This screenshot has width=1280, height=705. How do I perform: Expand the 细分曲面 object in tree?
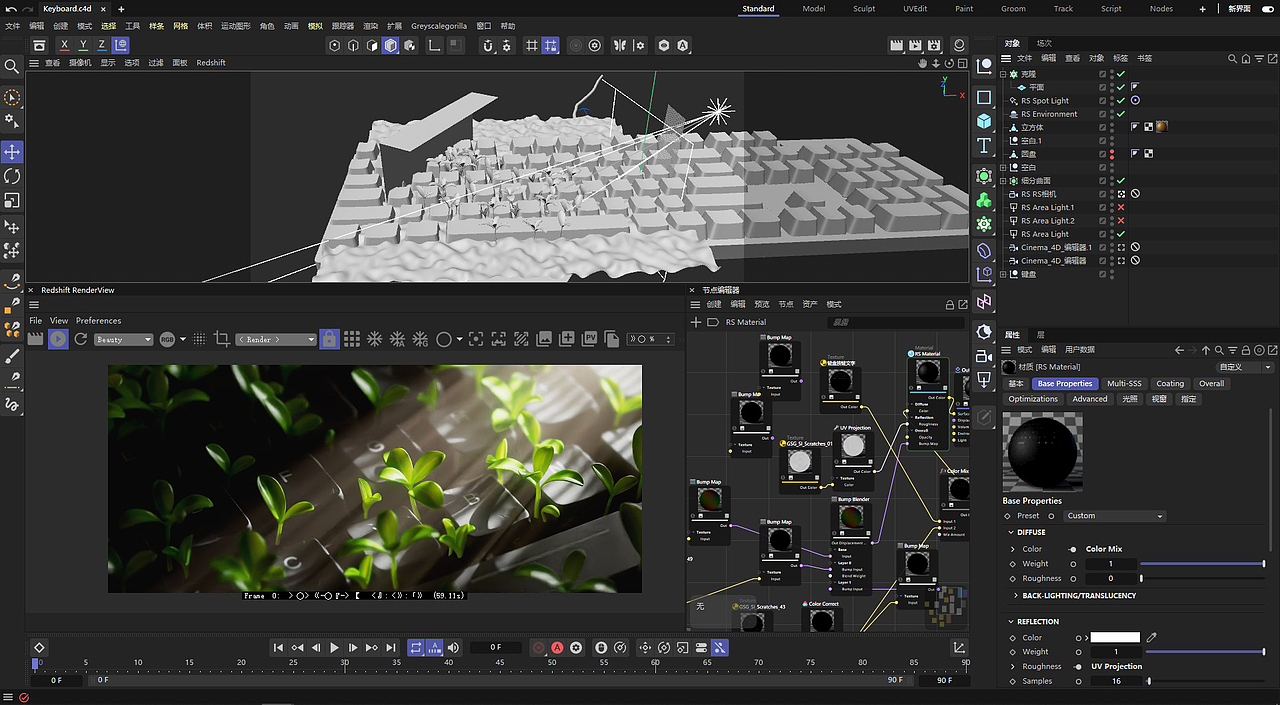point(1004,181)
